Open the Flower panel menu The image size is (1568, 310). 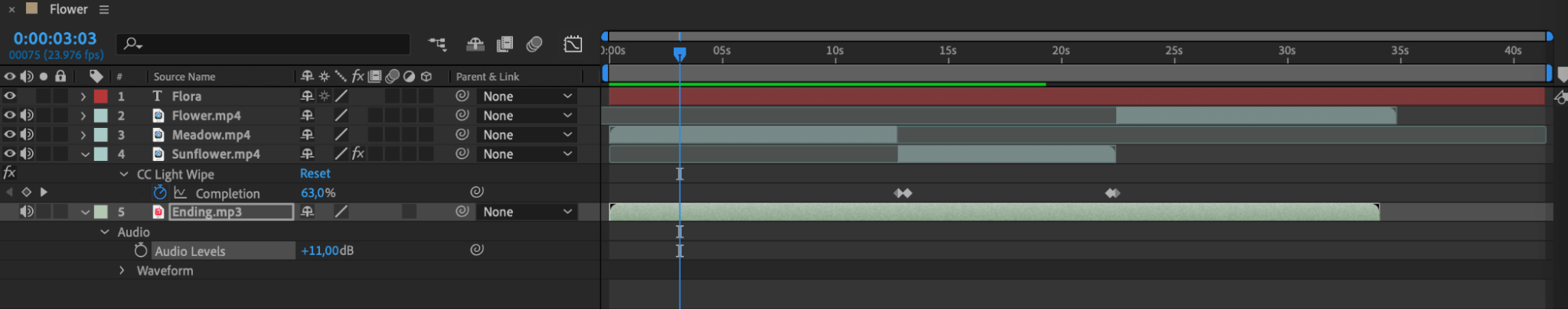coord(104,9)
